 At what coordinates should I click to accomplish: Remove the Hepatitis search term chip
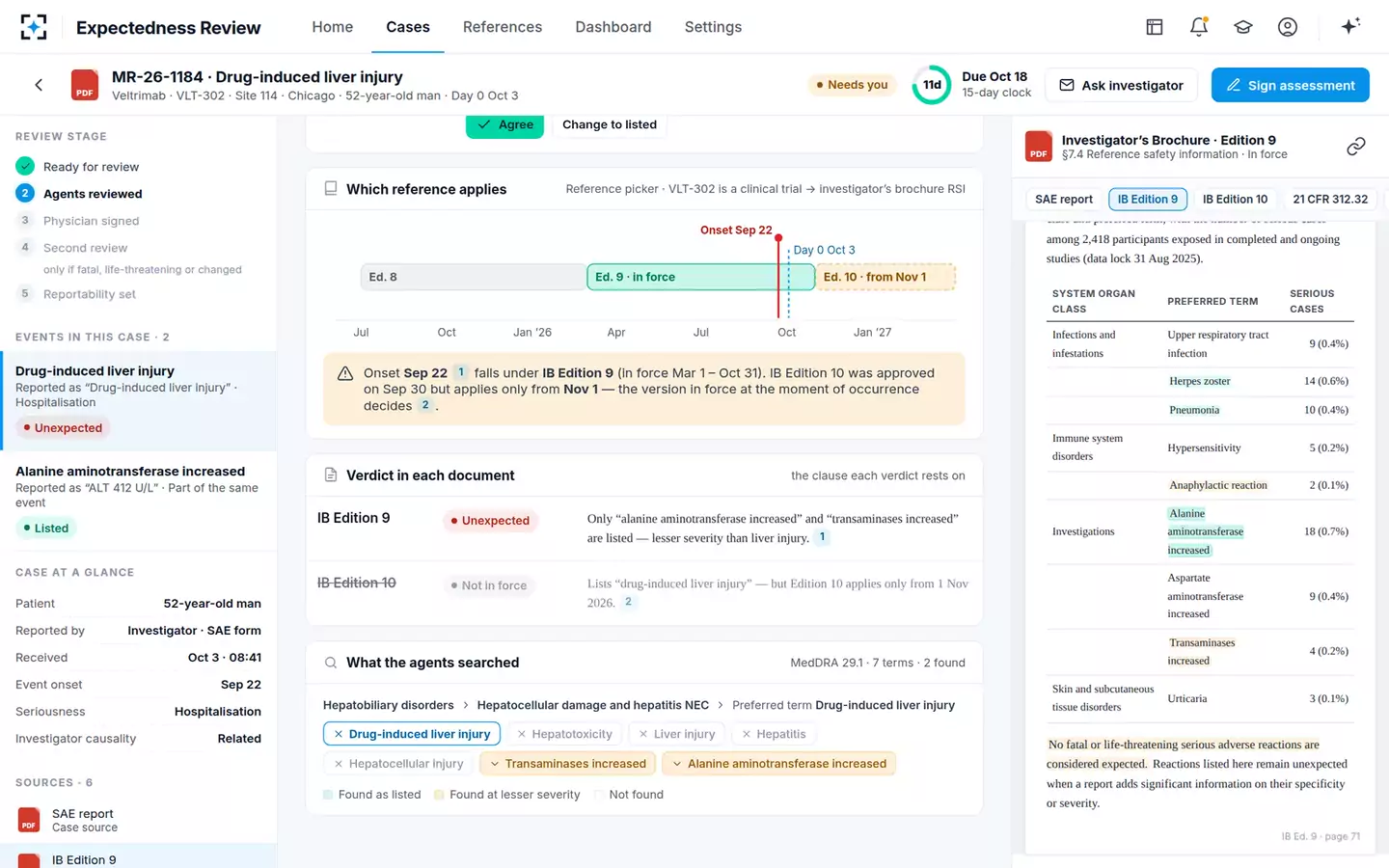(747, 734)
